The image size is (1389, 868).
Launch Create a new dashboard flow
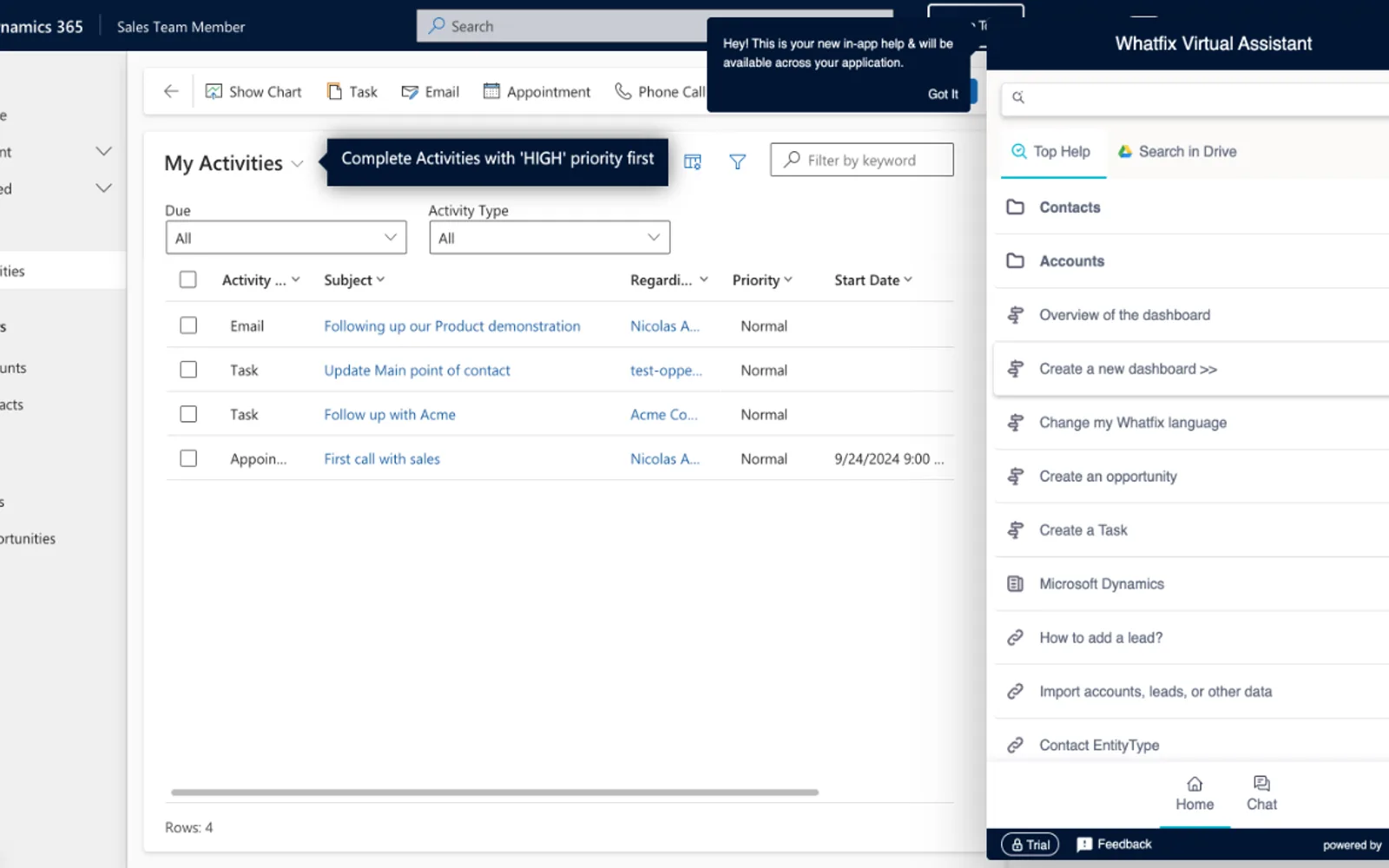pyautogui.click(x=1191, y=369)
